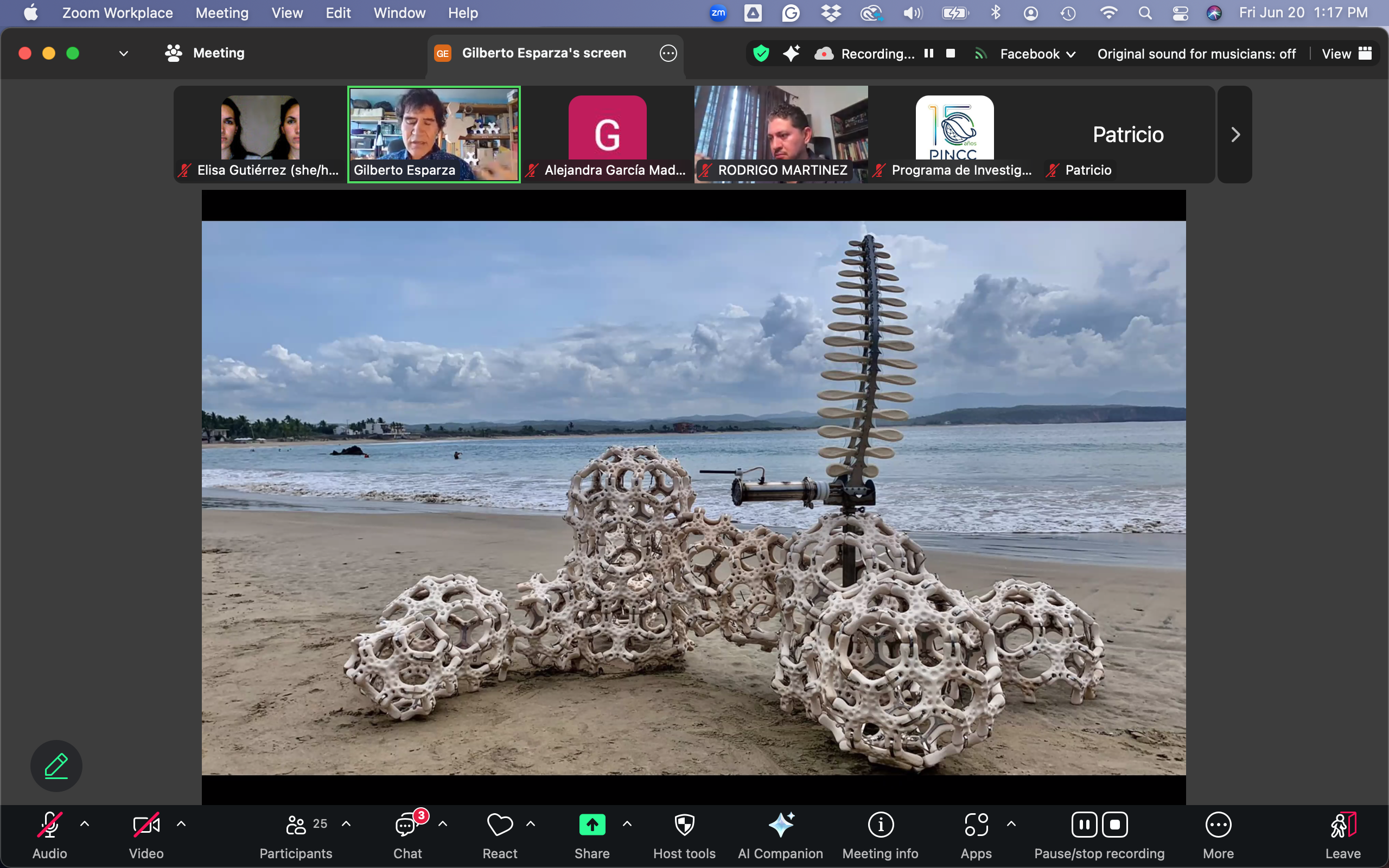This screenshot has width=1389, height=868.
Task: Start the camera with Video button
Action: coord(146,826)
